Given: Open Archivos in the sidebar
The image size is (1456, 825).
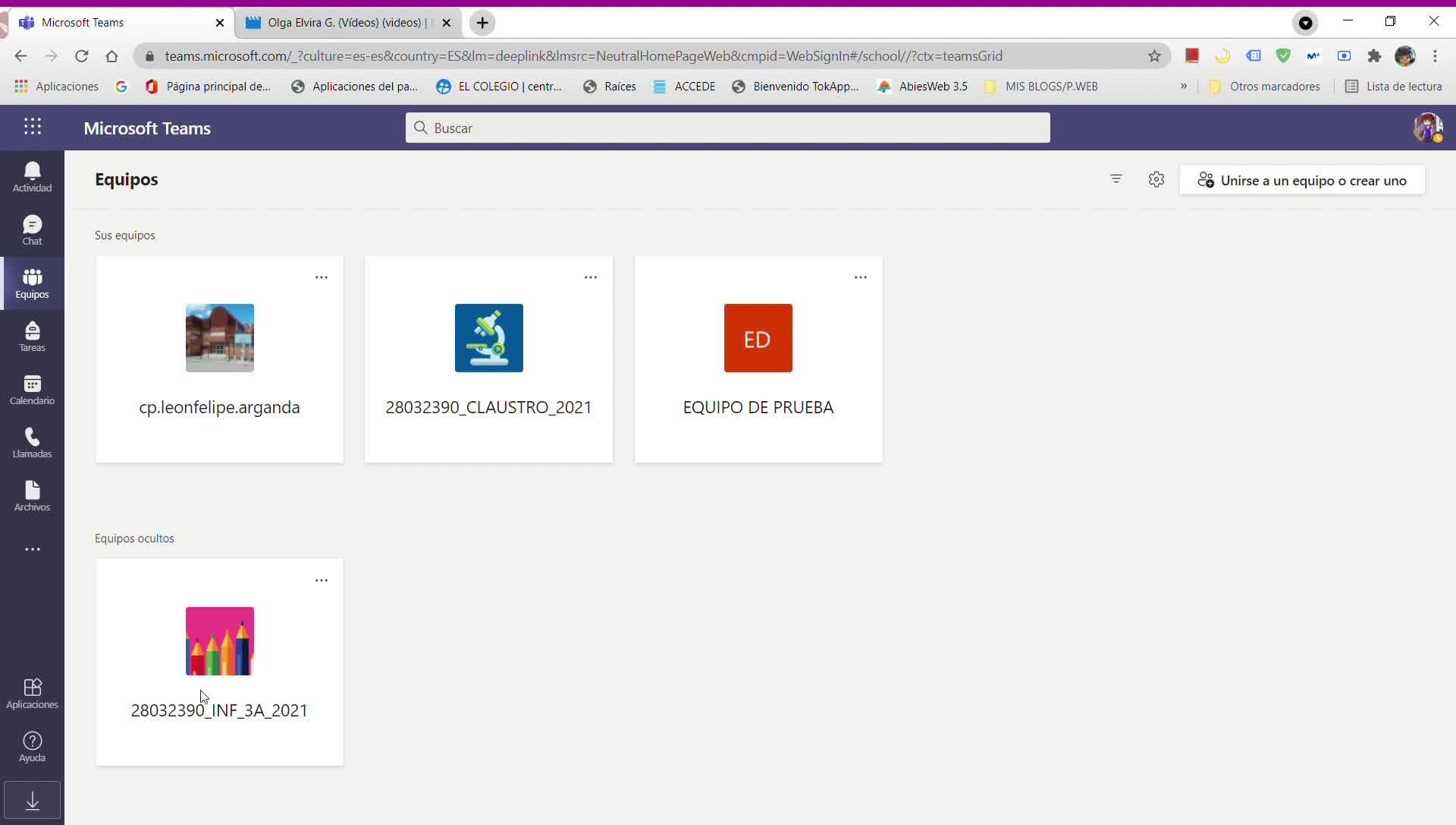Looking at the screenshot, I should (32, 495).
